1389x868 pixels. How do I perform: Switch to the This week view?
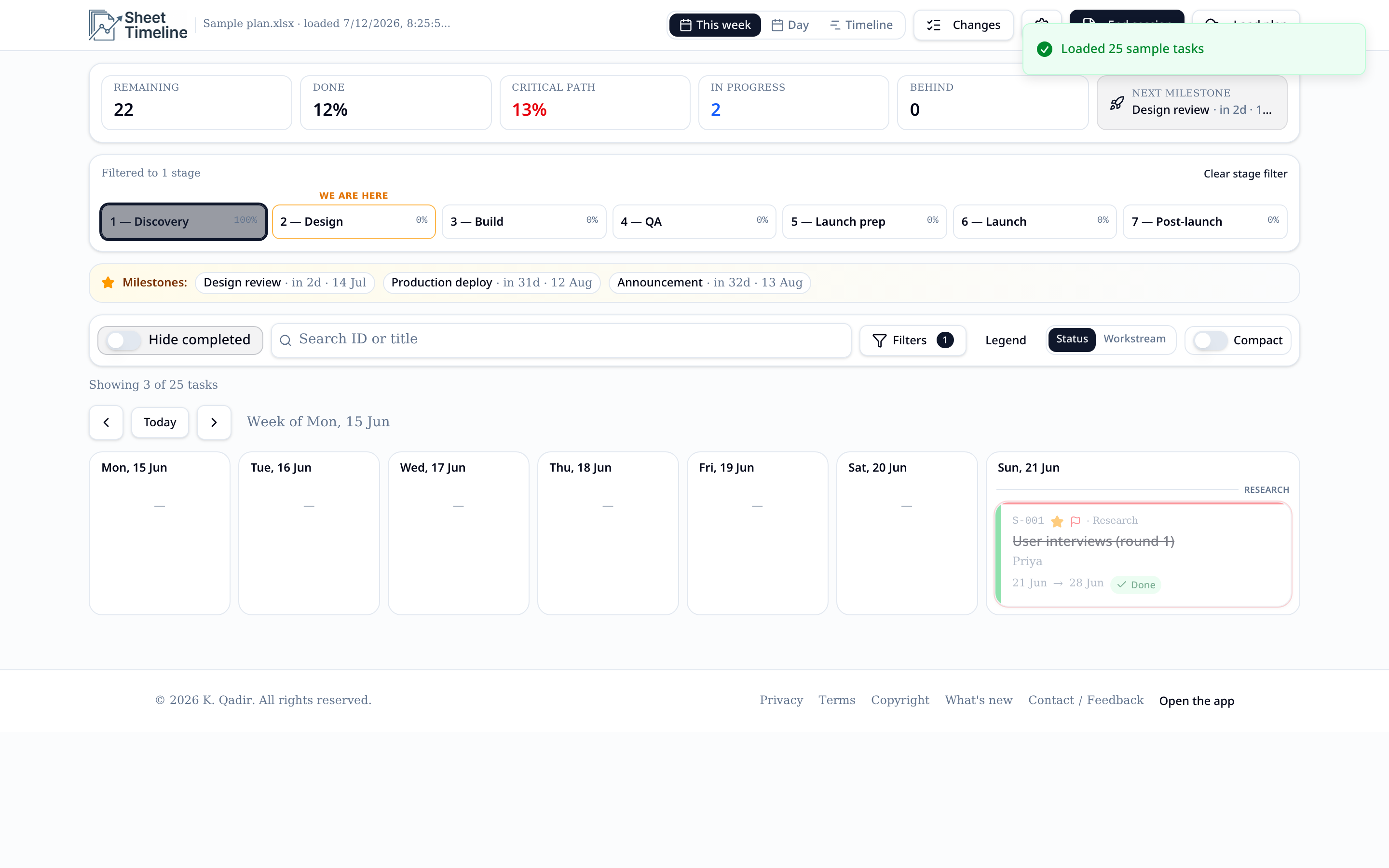715,25
